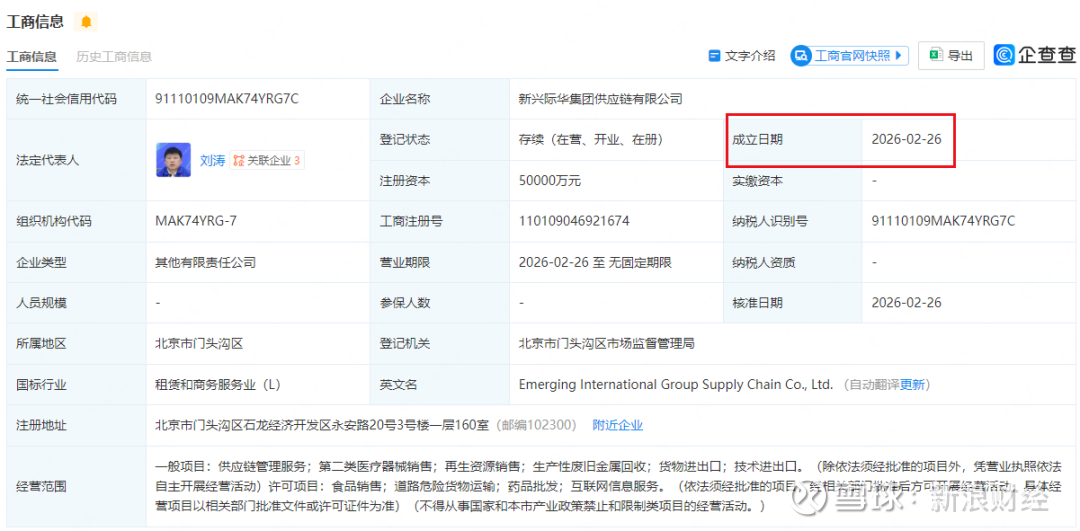This screenshot has width=1080, height=531.
Task: Click the orange bell alert icon
Action: pyautogui.click(x=86, y=22)
